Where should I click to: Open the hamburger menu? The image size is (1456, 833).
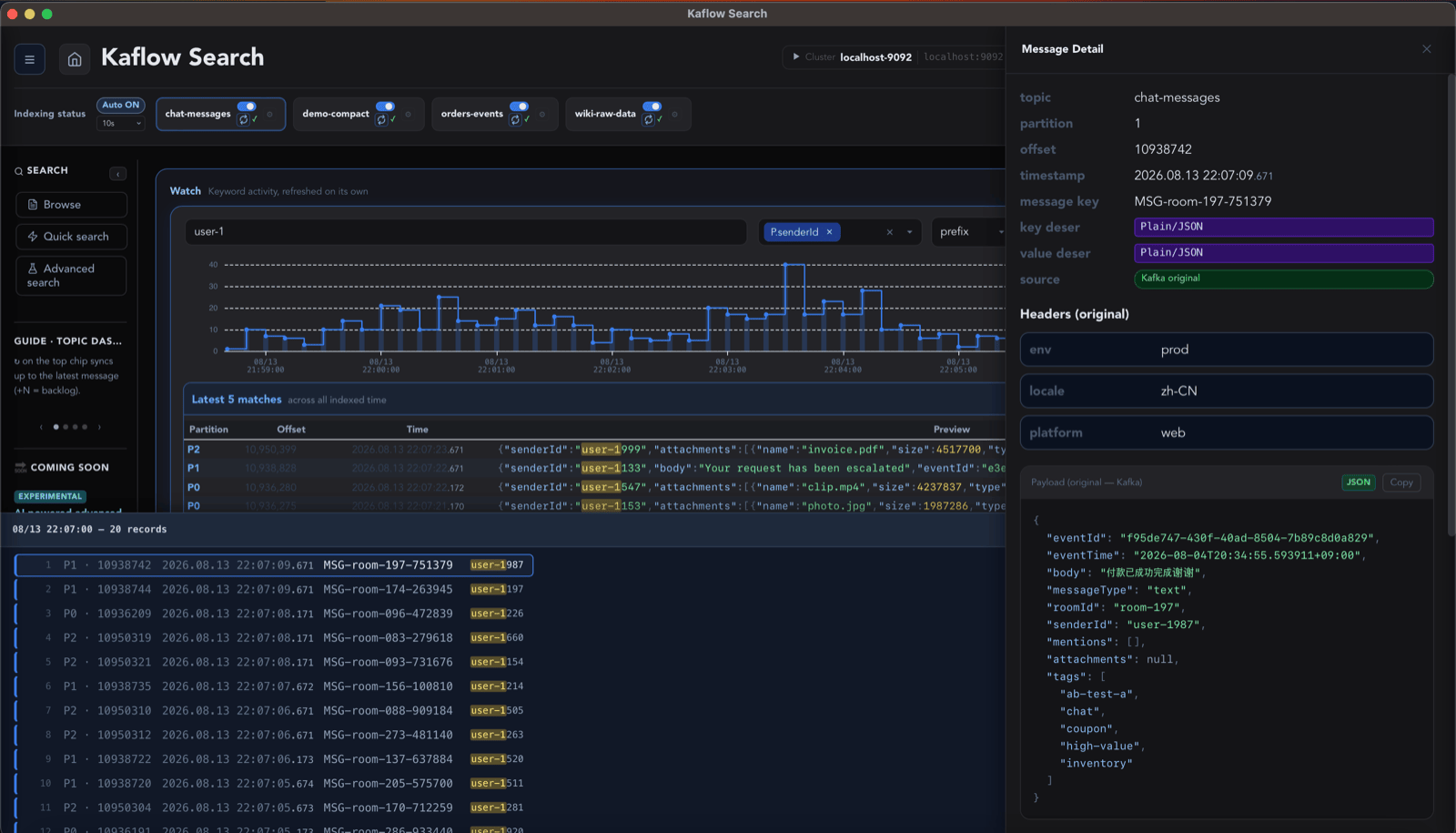[29, 59]
